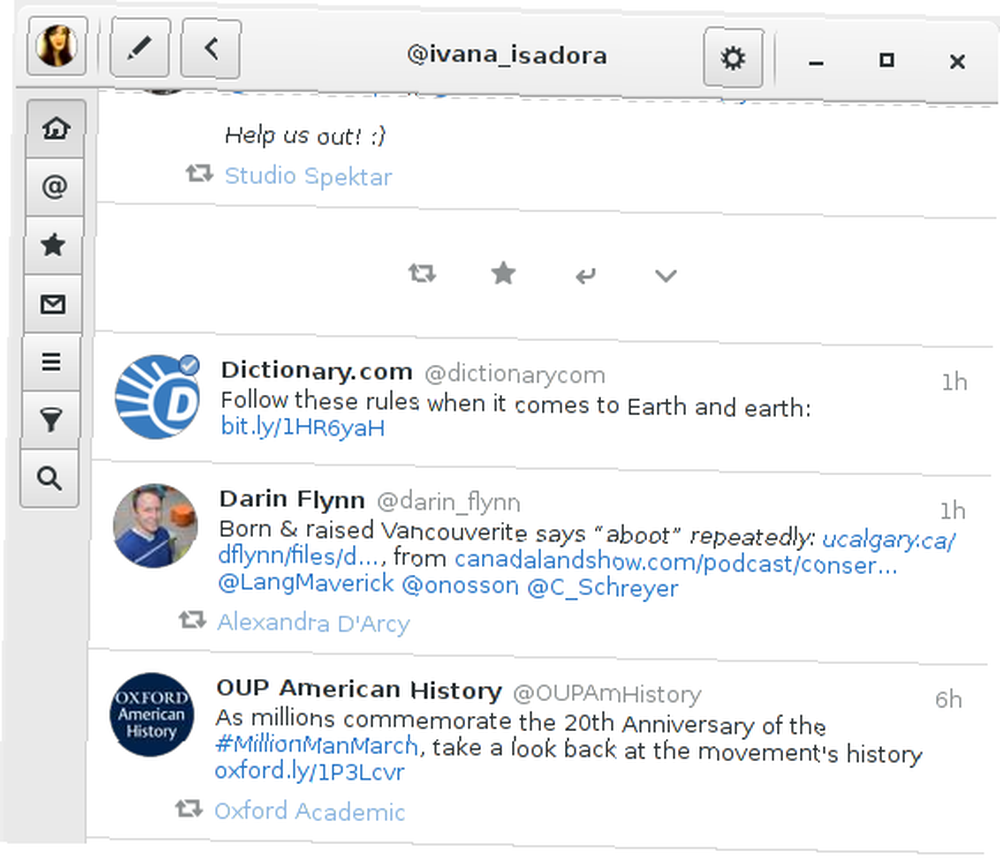Open OUP American History author name
This screenshot has width=1000, height=863.
[359, 690]
